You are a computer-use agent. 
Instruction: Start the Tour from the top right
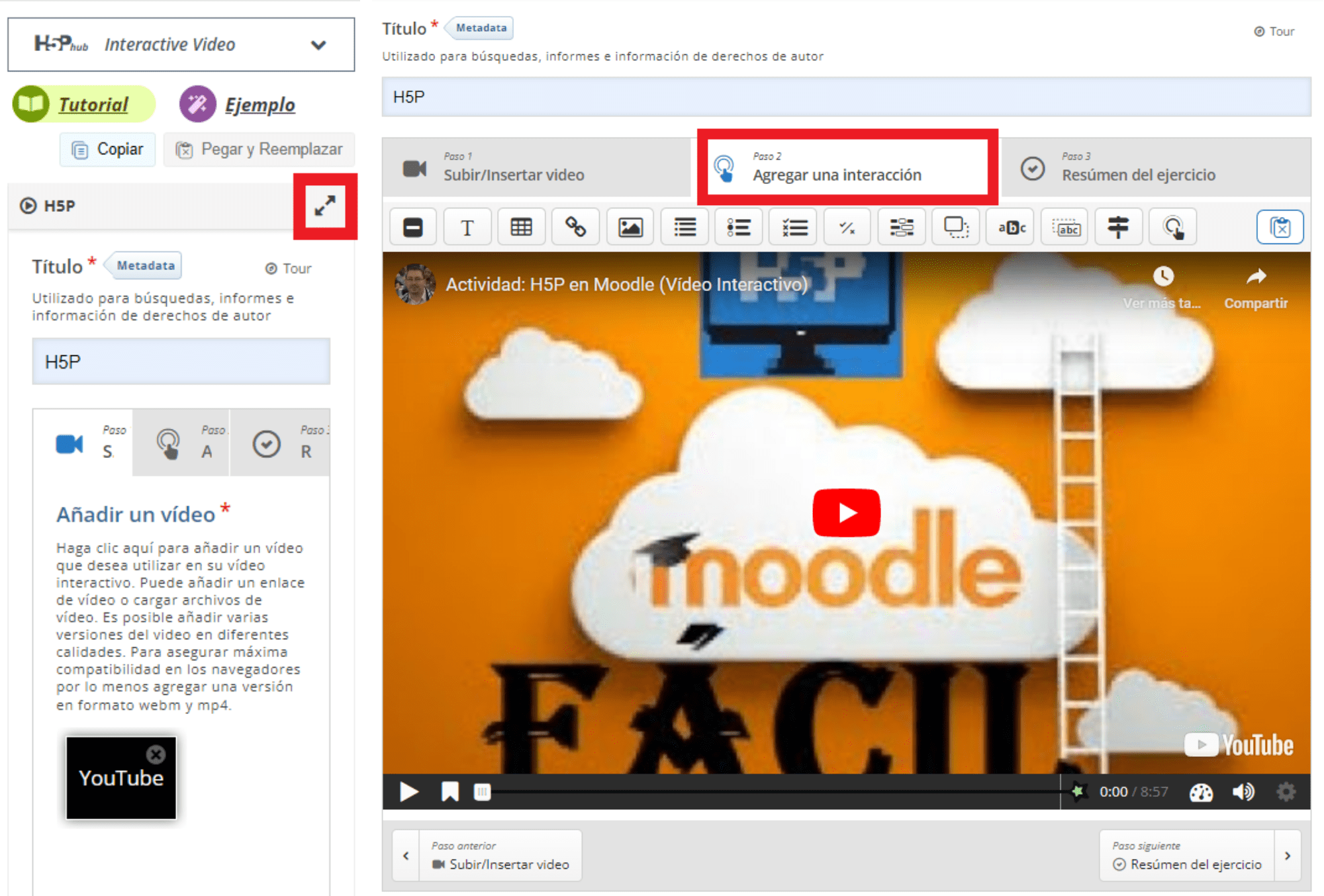[1274, 31]
